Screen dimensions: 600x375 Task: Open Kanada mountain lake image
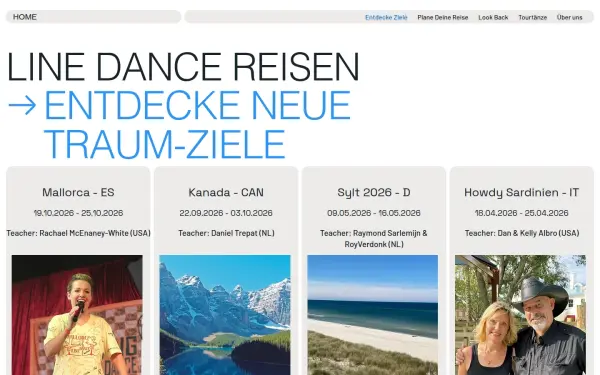point(225,315)
